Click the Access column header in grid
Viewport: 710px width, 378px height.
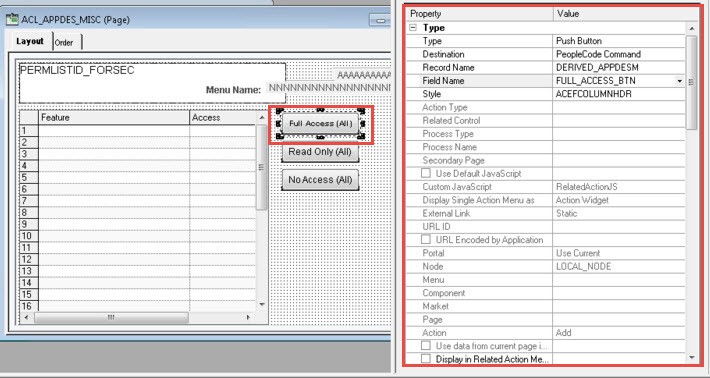click(223, 117)
